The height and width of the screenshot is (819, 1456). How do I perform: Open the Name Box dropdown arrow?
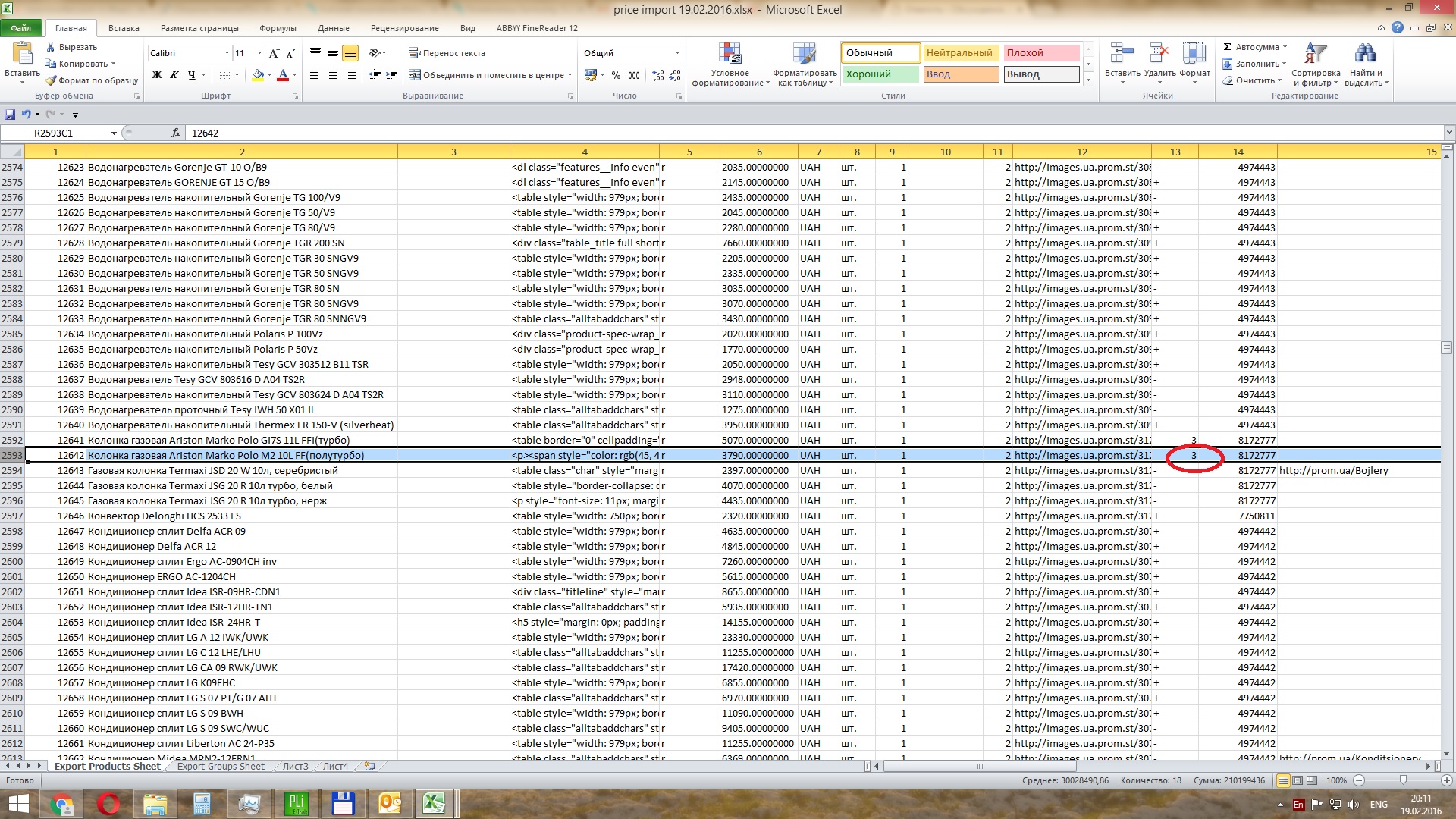[x=114, y=133]
